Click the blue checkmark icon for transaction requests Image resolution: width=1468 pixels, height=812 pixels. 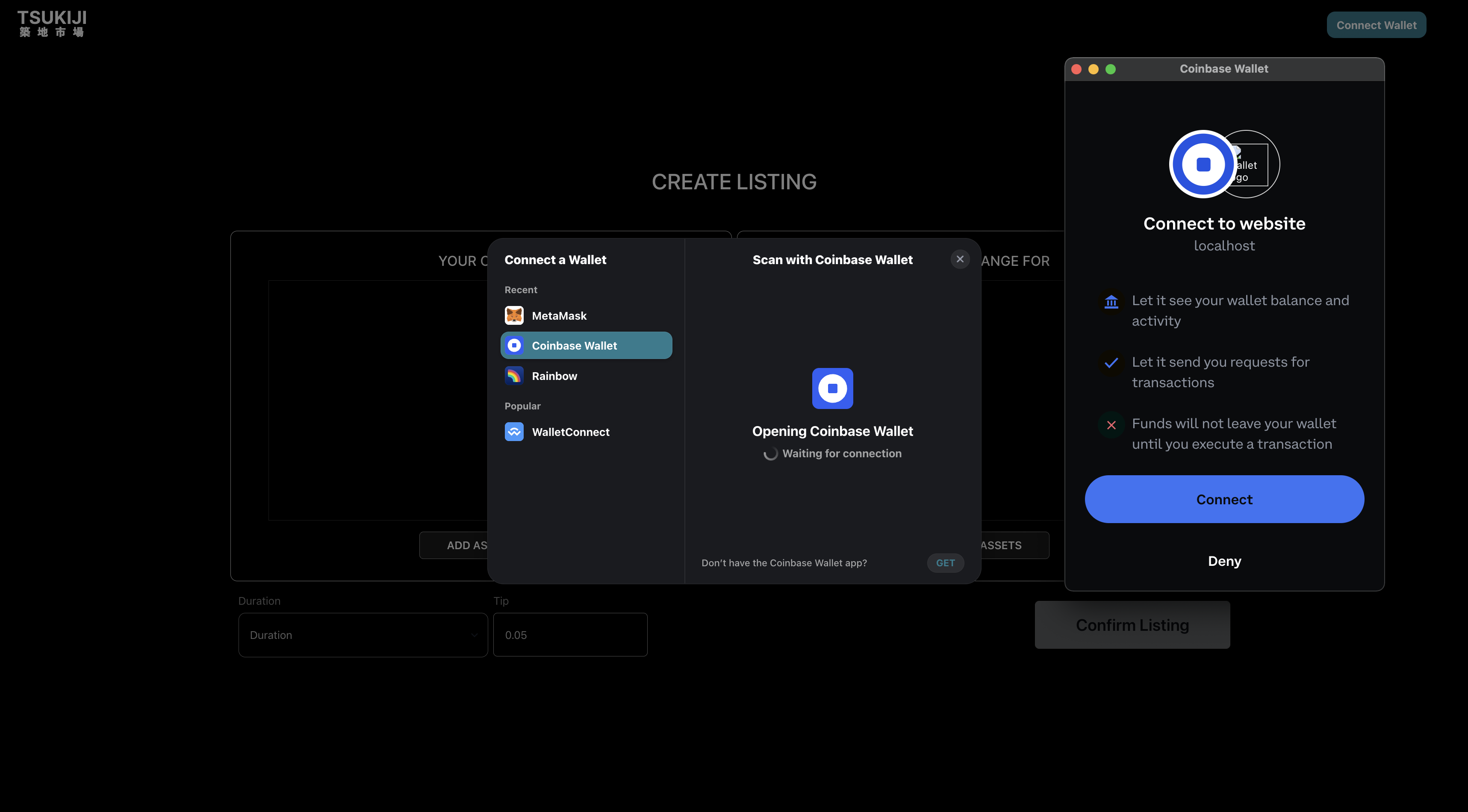coord(1111,363)
